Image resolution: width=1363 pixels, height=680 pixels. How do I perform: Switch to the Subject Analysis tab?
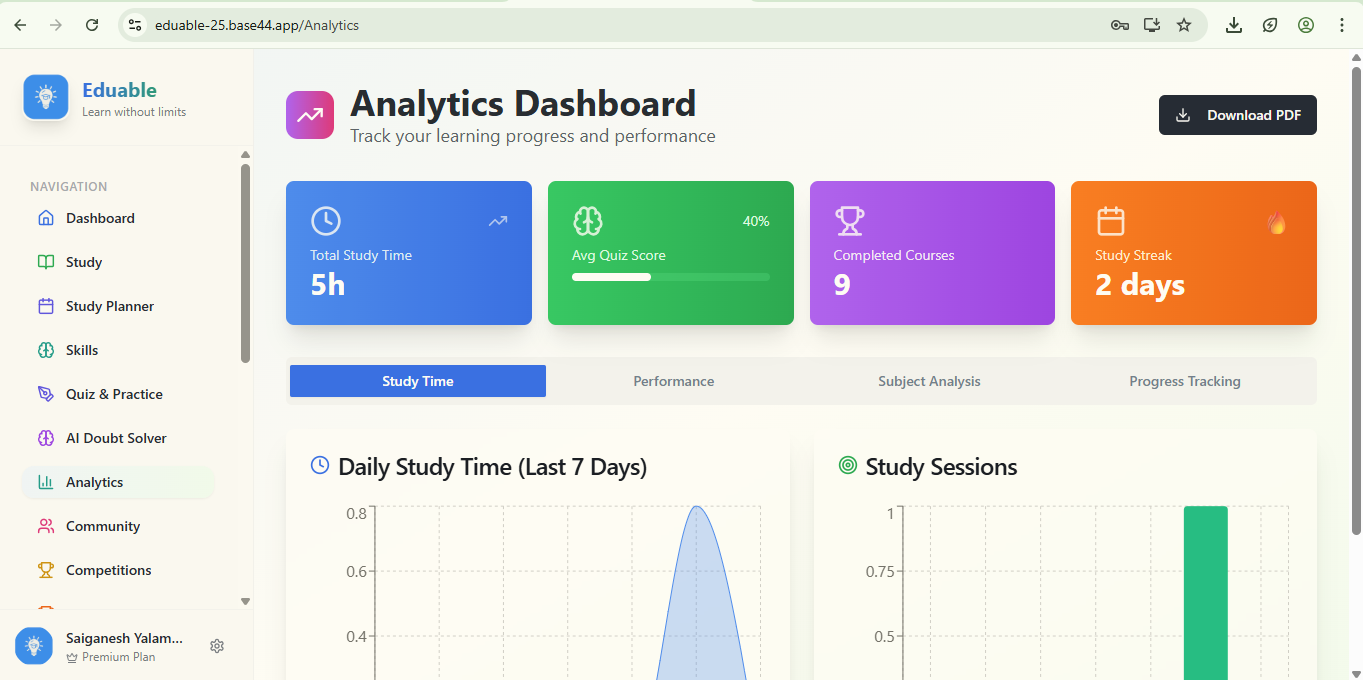pos(929,381)
